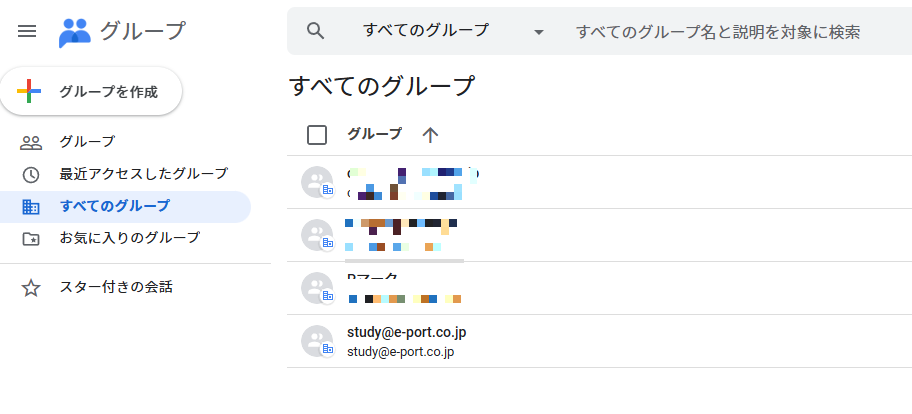This screenshot has height=414, width=912.
Task: Click the Google Groups logo icon
Action: (75, 32)
